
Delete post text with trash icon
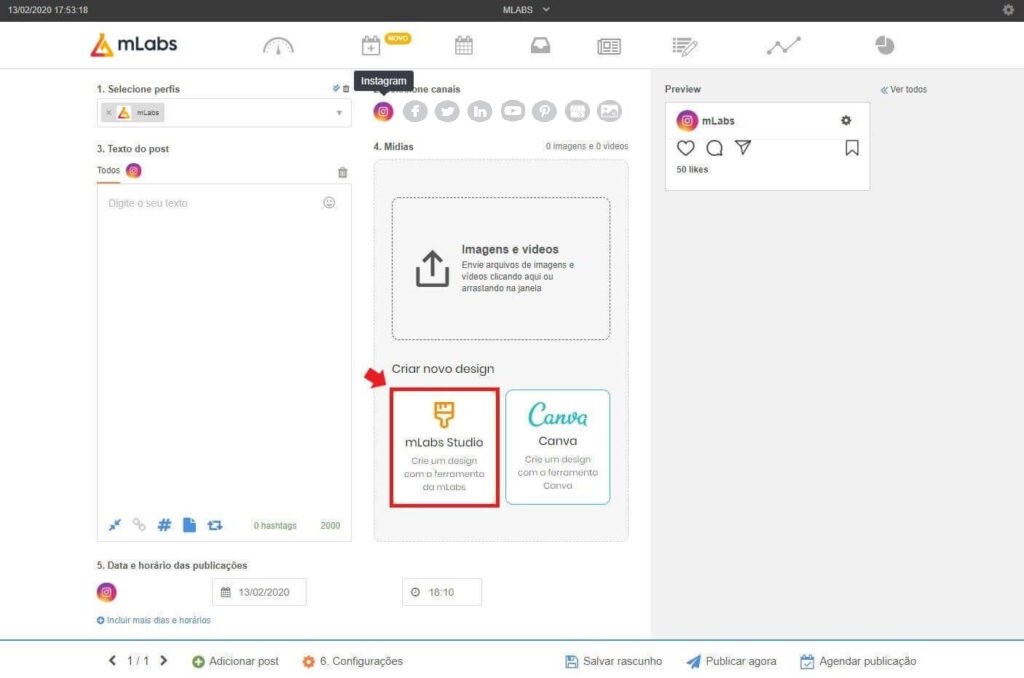click(x=342, y=172)
